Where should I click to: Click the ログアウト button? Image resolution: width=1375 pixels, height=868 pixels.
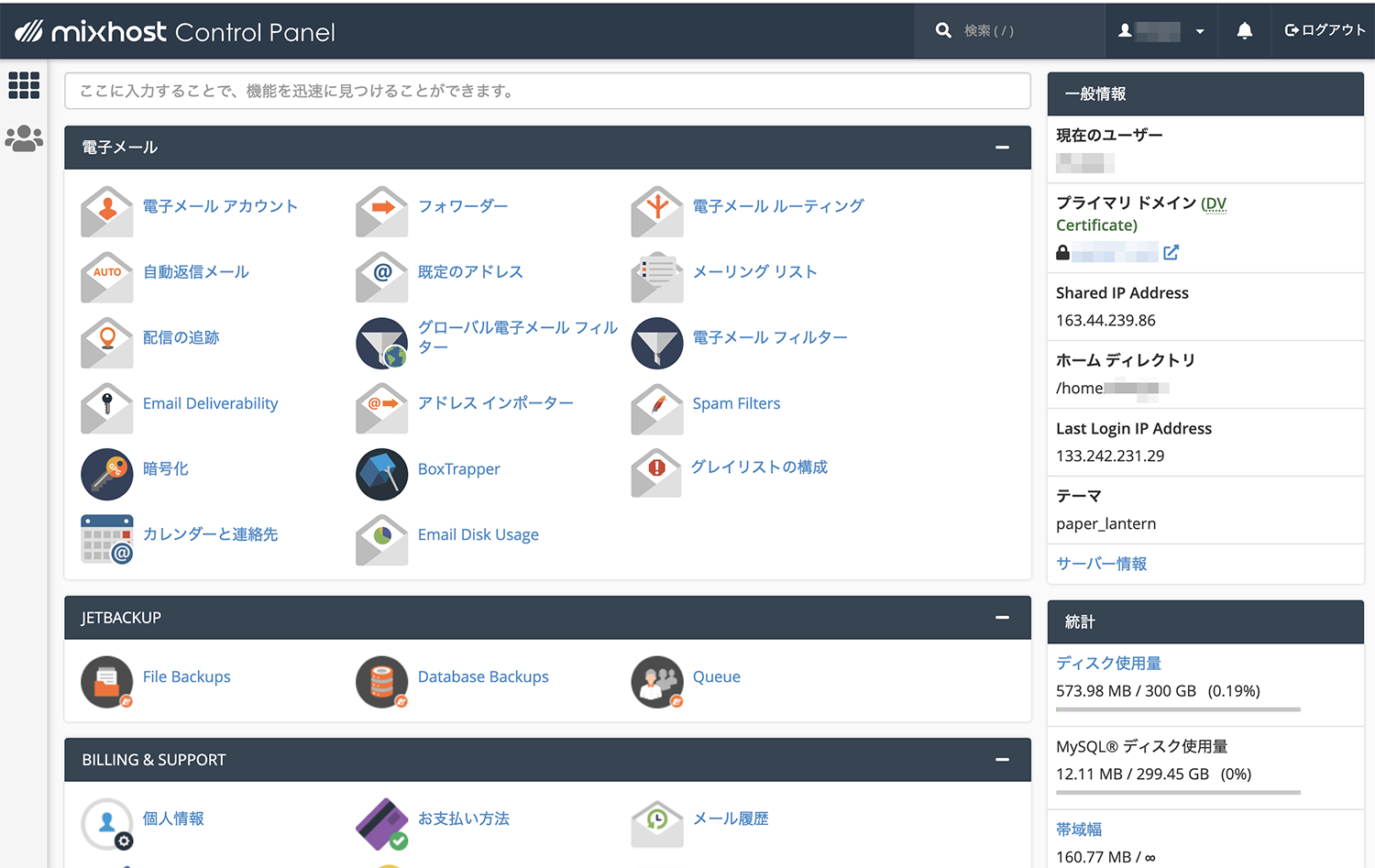(x=1325, y=30)
